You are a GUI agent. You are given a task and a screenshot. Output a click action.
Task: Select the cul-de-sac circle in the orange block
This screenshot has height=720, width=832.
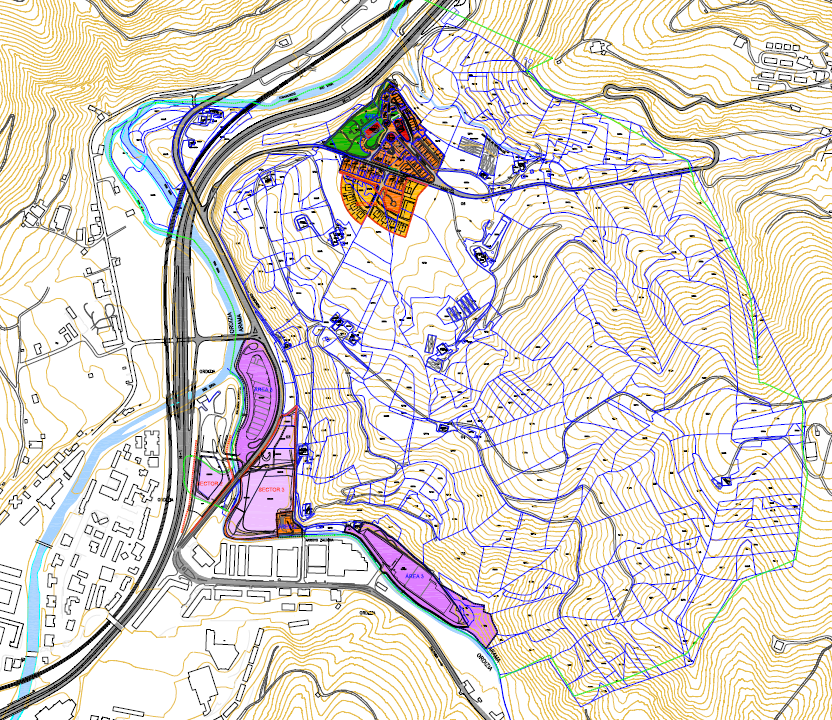click(394, 203)
